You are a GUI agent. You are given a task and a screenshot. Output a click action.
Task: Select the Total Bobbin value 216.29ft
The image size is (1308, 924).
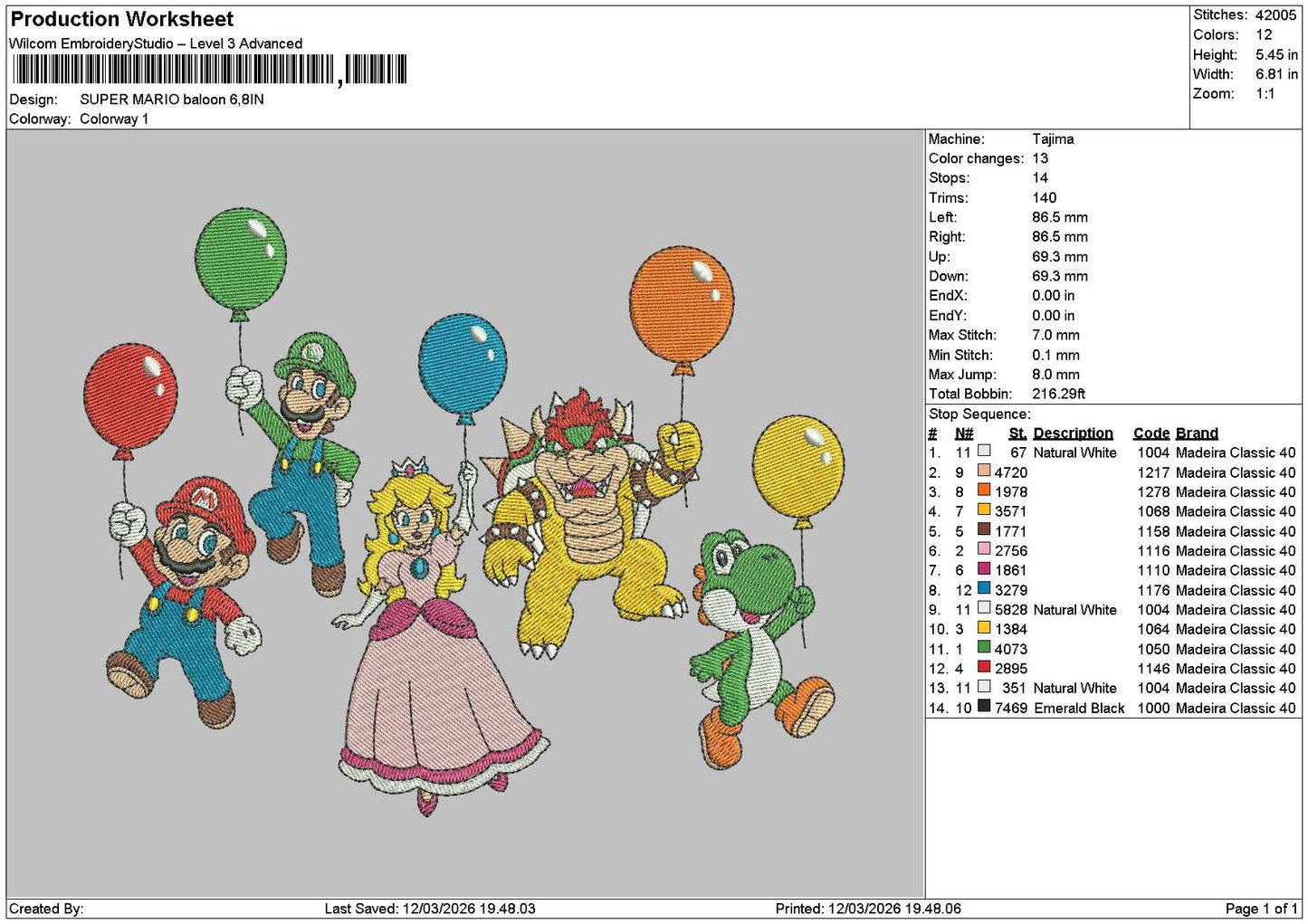(1058, 394)
